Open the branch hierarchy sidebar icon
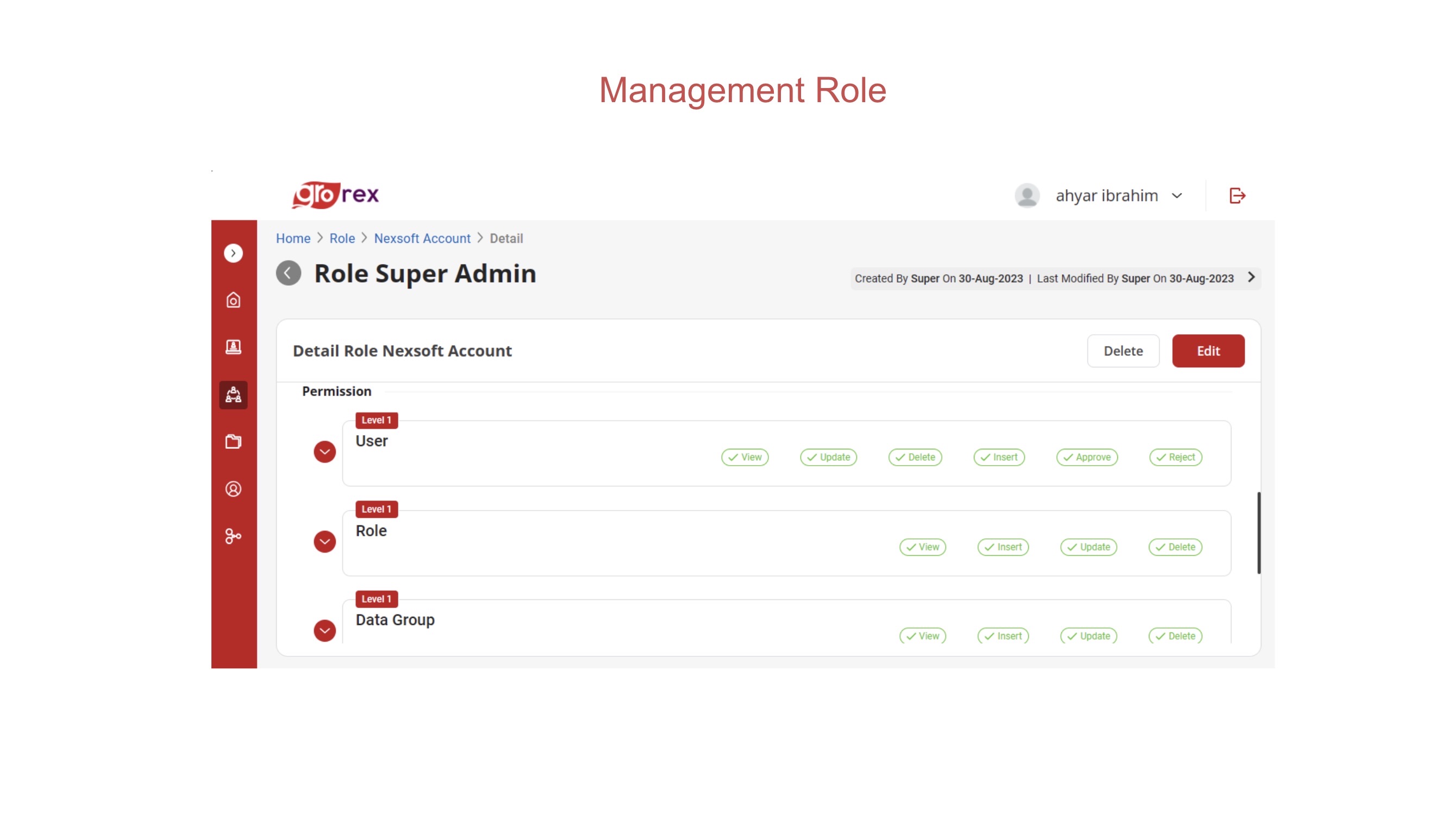The image size is (1438, 840). (x=233, y=536)
